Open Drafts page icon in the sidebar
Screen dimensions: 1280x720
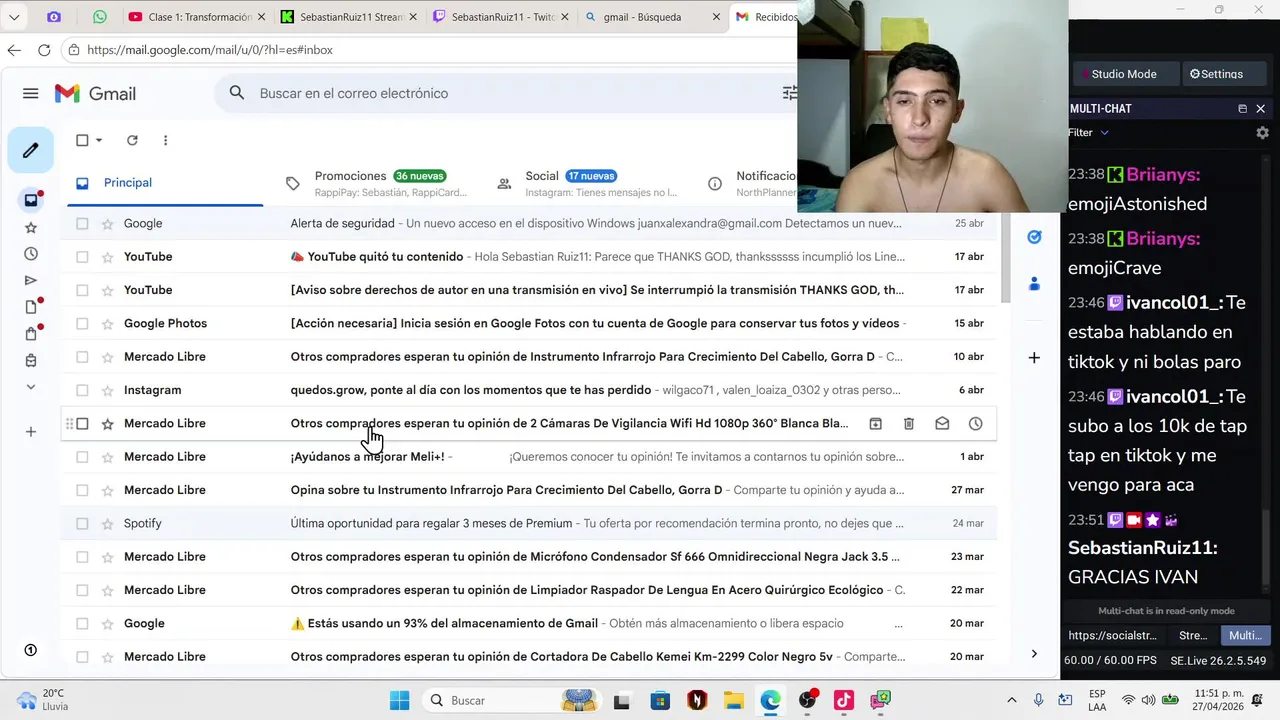31,307
